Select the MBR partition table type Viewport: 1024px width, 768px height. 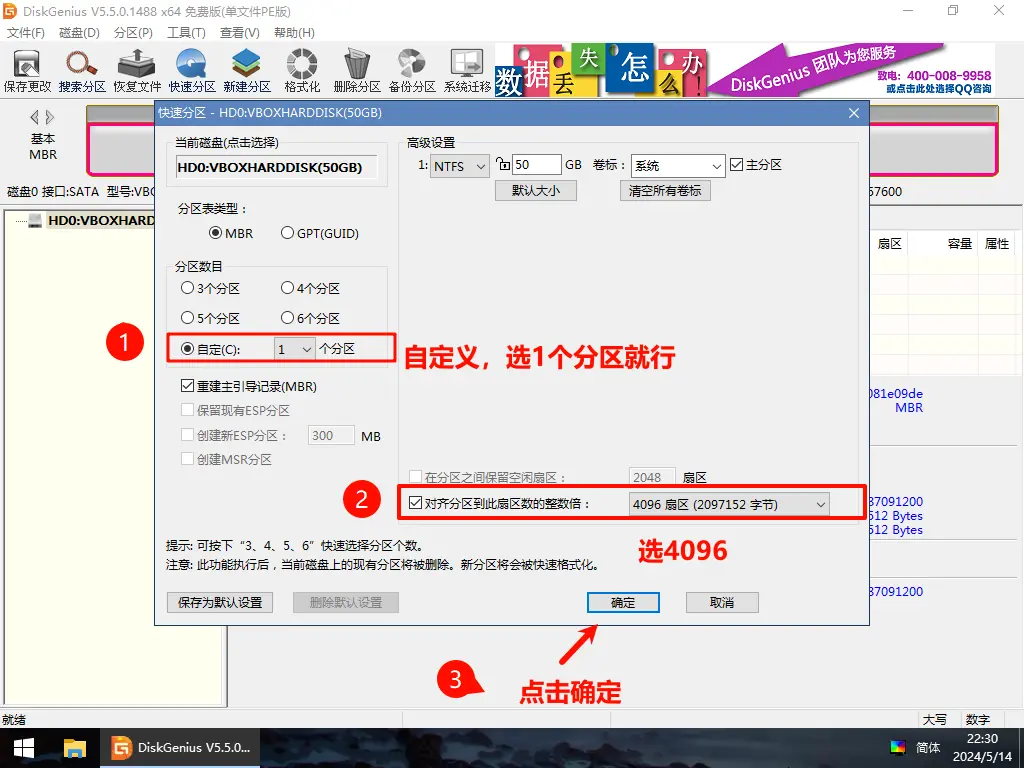pyautogui.click(x=231, y=233)
